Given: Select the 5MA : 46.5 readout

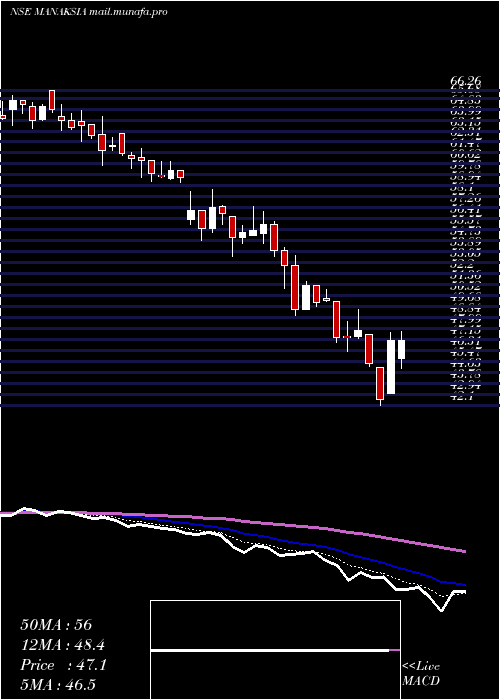Looking at the screenshot, I should coord(58,685).
